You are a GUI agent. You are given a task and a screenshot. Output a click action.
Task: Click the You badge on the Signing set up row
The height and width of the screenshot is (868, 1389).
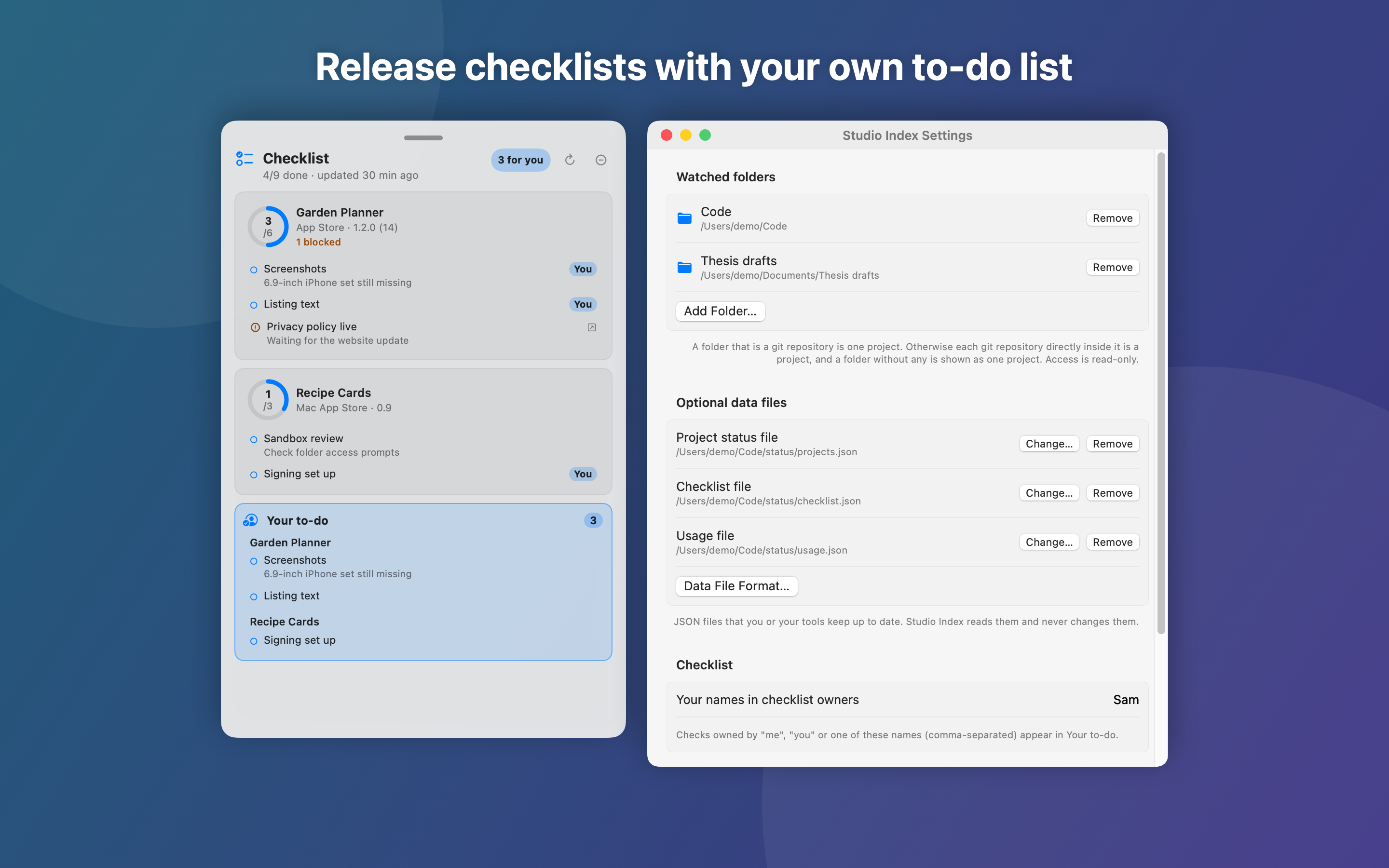pos(583,474)
